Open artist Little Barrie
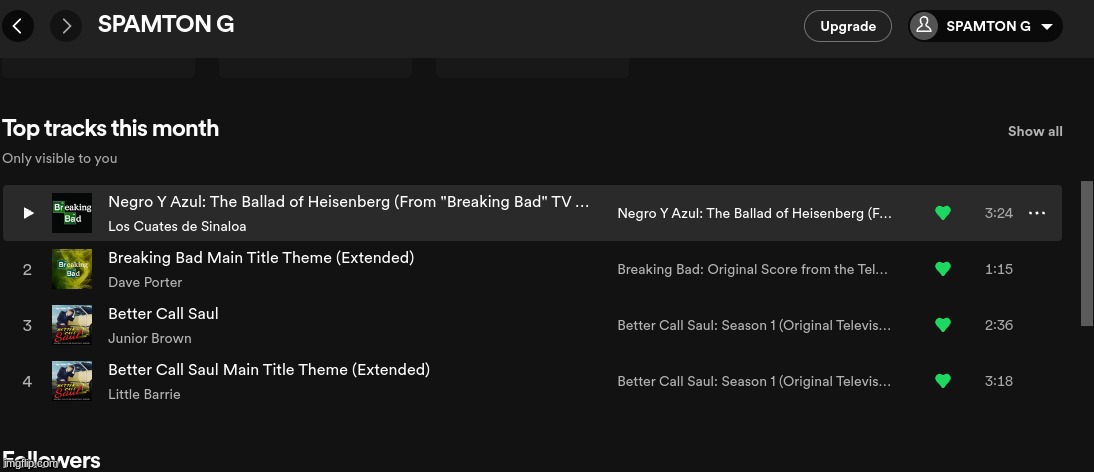 (x=144, y=394)
